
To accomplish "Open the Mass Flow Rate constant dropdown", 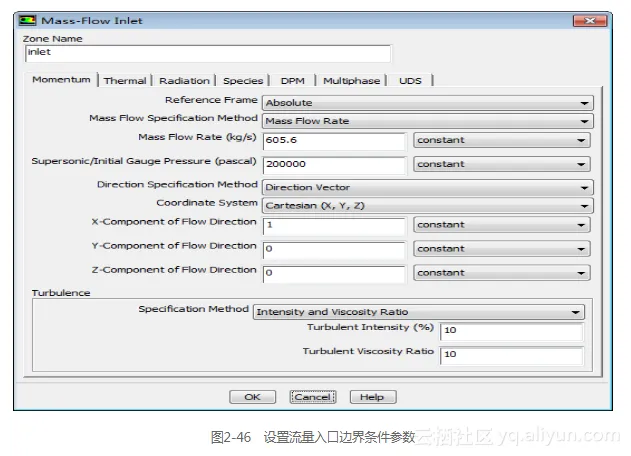I will (x=502, y=140).
